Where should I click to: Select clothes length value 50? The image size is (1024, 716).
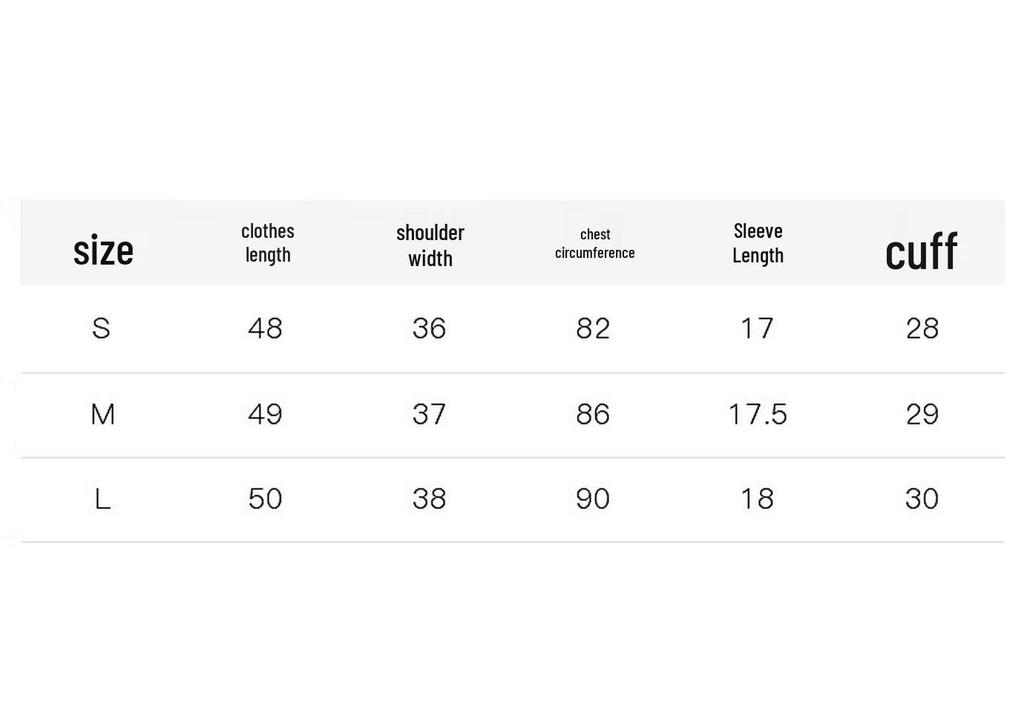[x=265, y=499]
